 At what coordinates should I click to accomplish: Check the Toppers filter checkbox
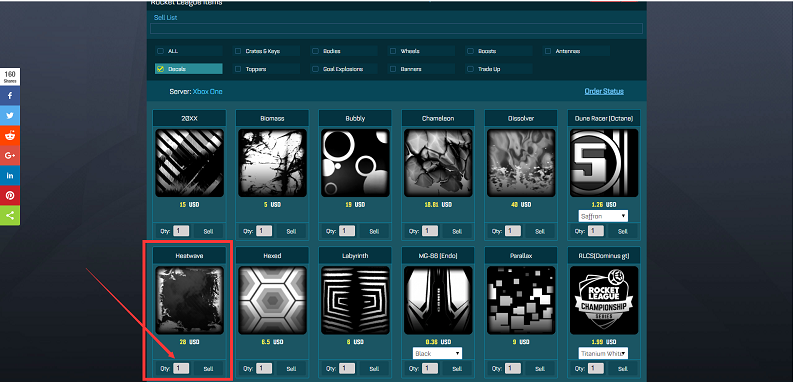238,69
